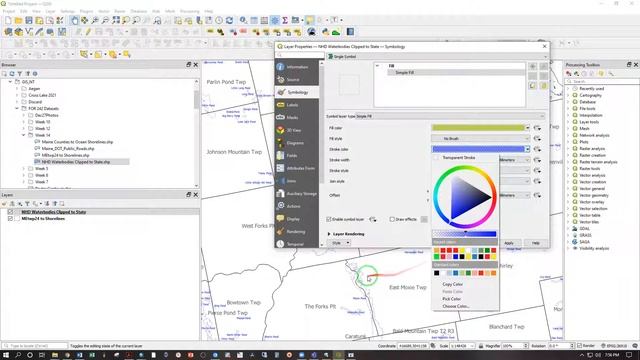Open the Vector menu in menu bar

pyautogui.click(x=104, y=11)
